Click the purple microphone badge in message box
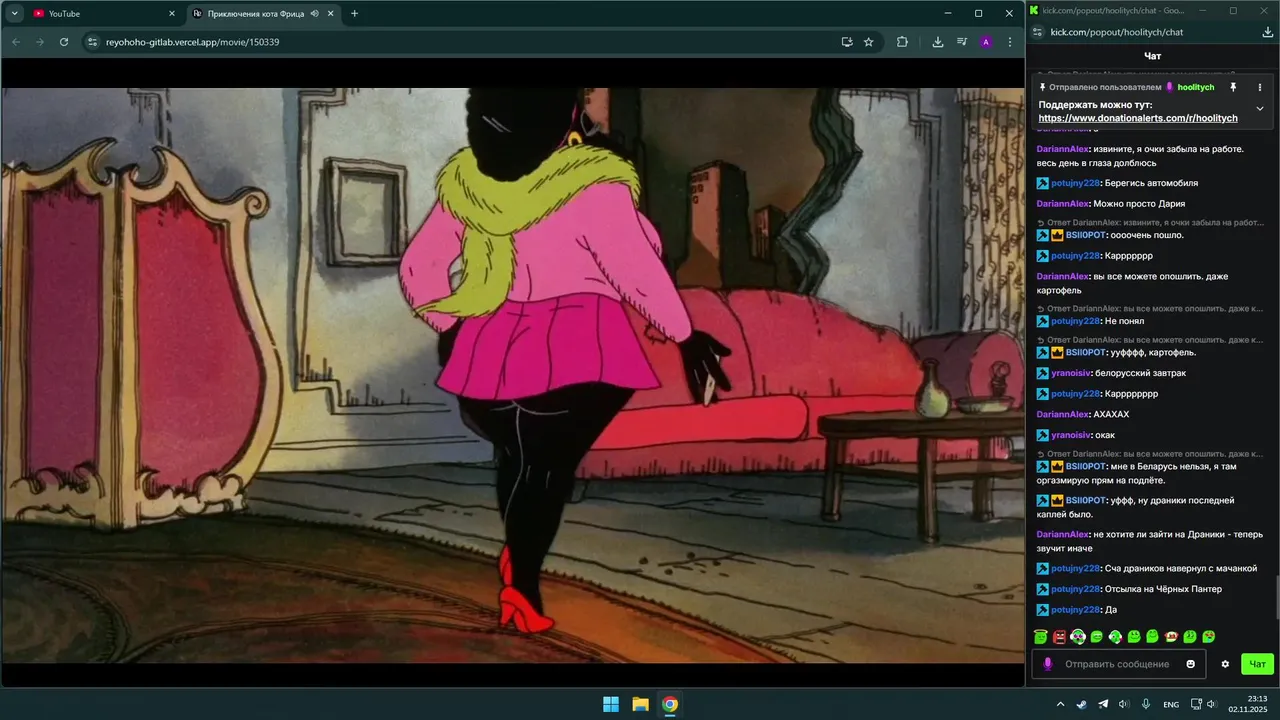The width and height of the screenshot is (1280, 720). pyautogui.click(x=1048, y=664)
